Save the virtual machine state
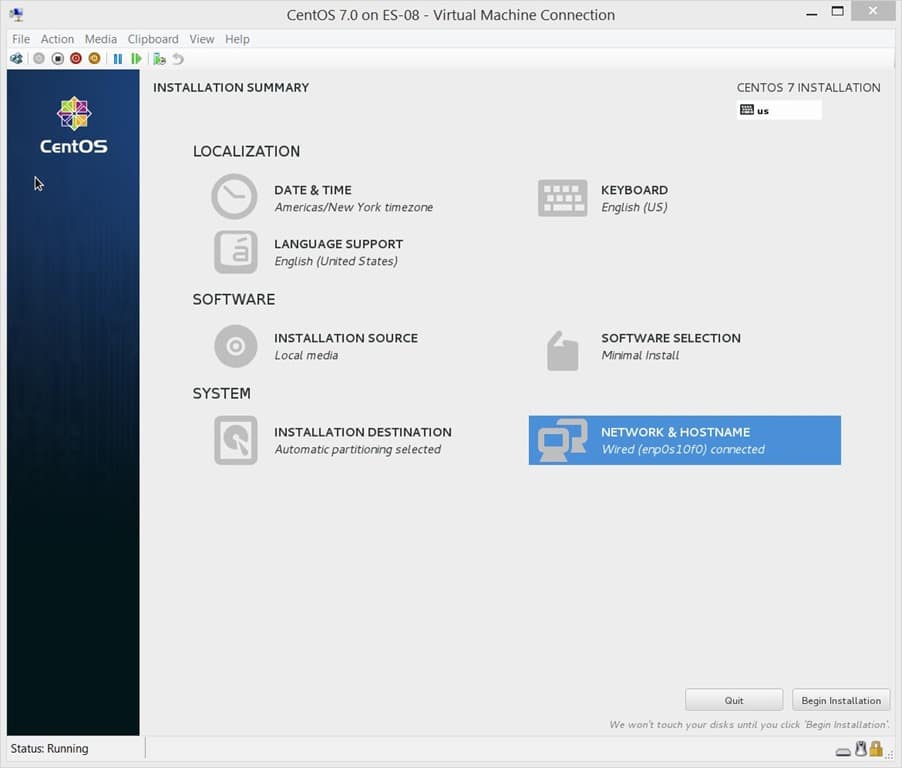This screenshot has height=768, width=902. click(x=93, y=58)
